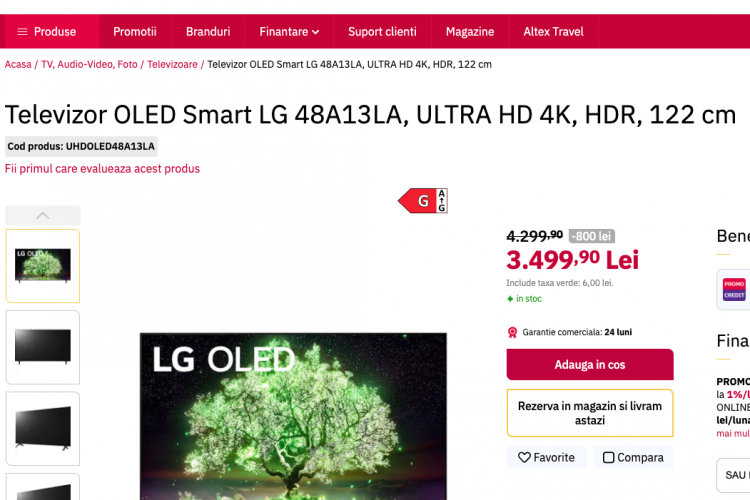Open Suport clienti page
This screenshot has height=500, width=750.
click(x=382, y=32)
